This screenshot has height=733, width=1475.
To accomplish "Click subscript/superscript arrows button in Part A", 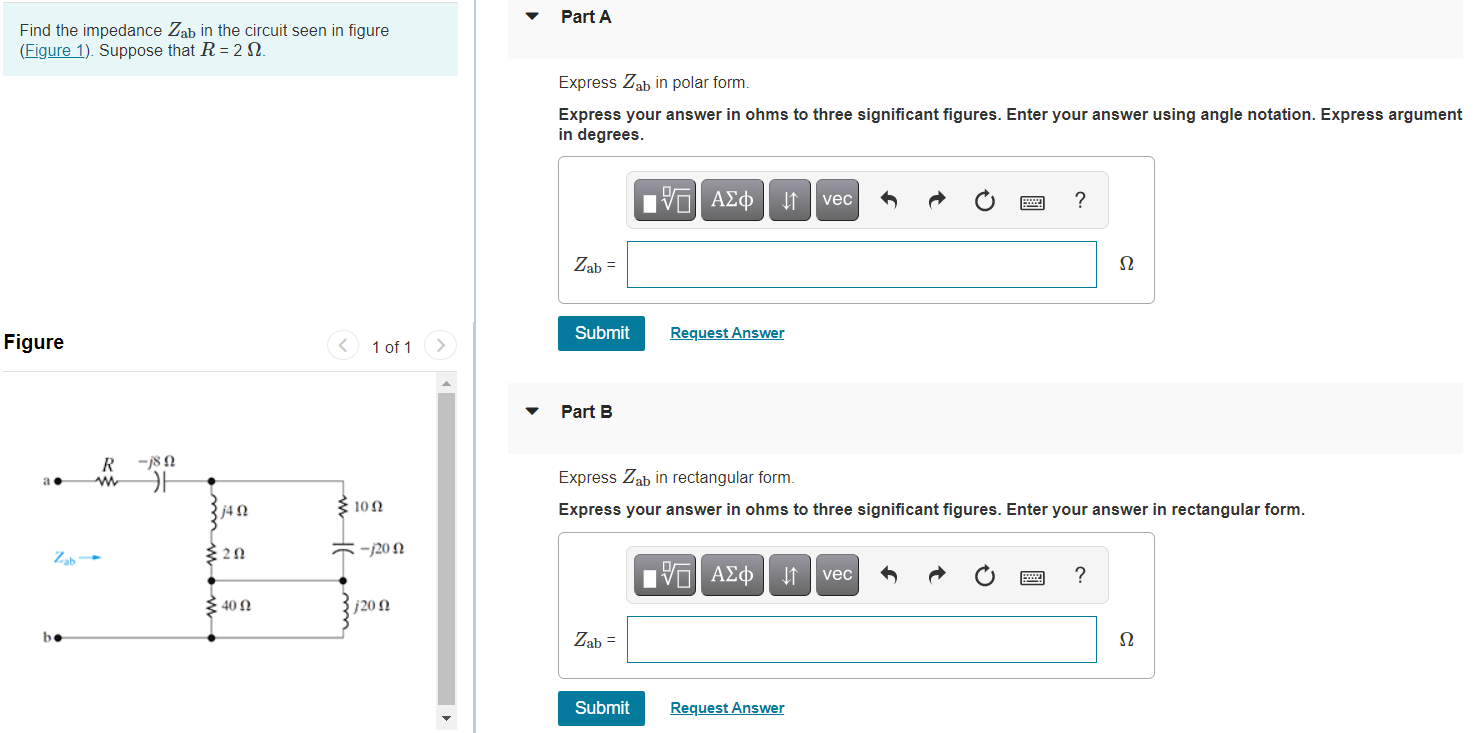I will (790, 200).
